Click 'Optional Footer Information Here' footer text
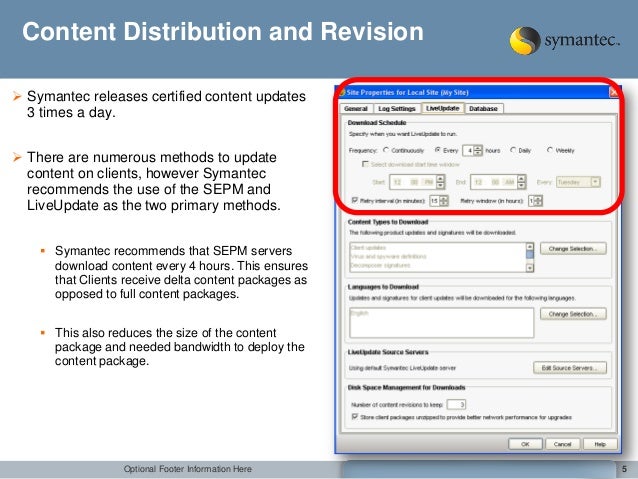Image resolution: width=638 pixels, height=479 pixels. point(188,469)
